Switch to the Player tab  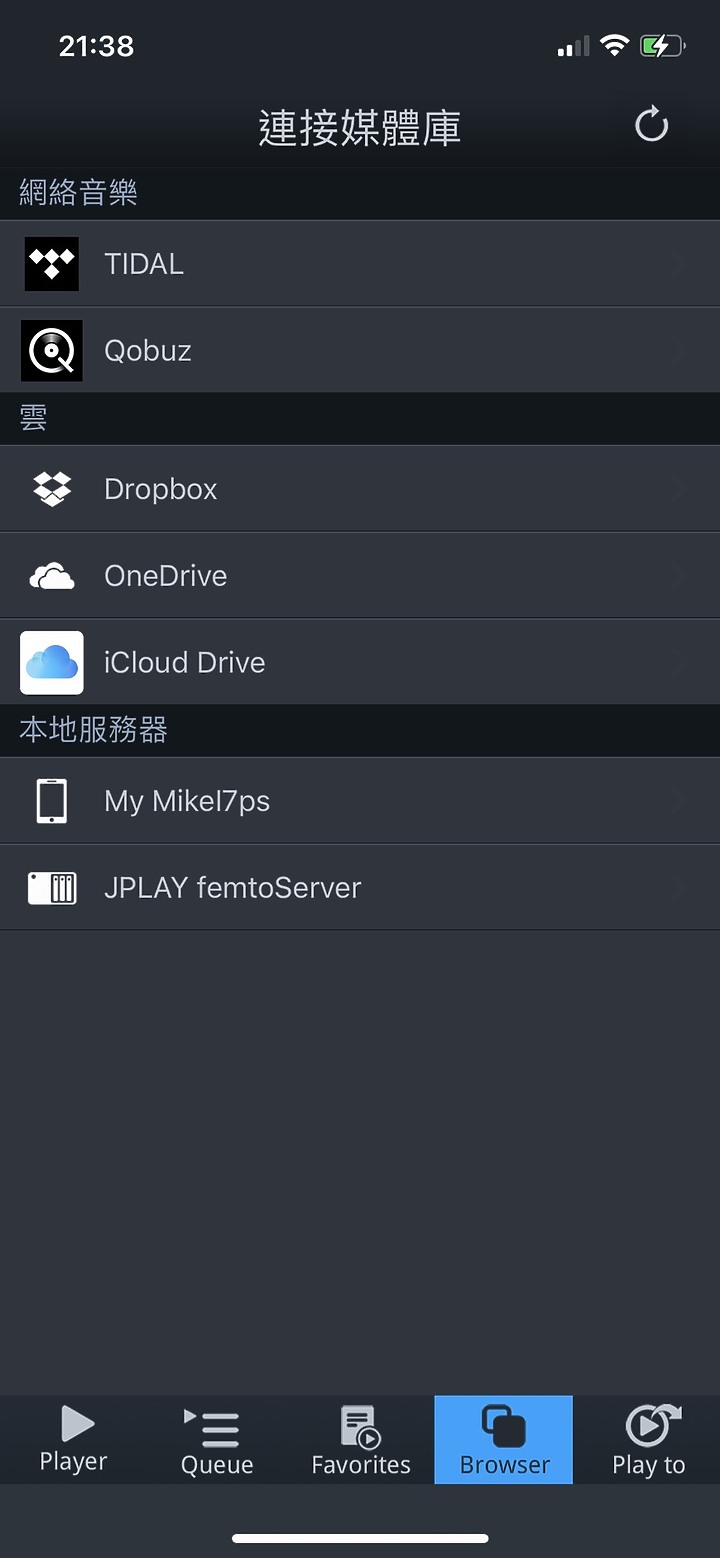pyautogui.click(x=73, y=1439)
